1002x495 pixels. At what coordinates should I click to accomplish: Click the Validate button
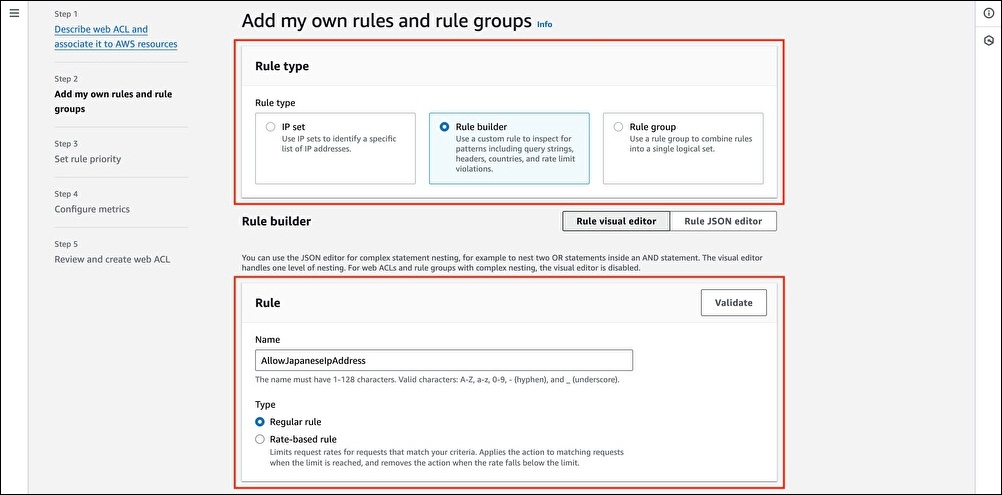pos(734,303)
